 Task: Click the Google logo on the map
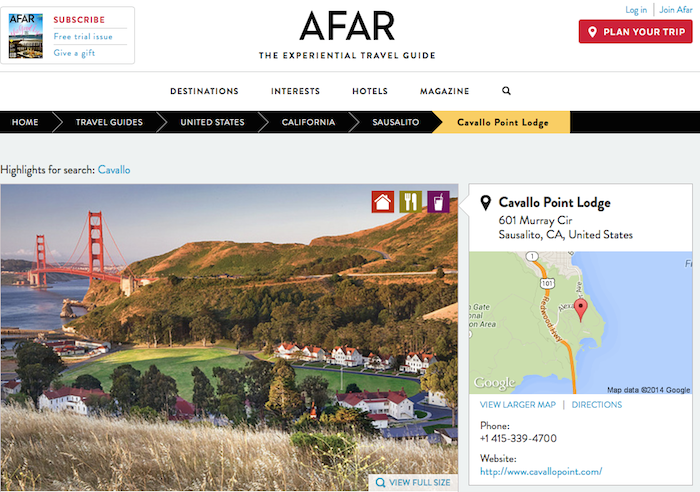coord(494,383)
